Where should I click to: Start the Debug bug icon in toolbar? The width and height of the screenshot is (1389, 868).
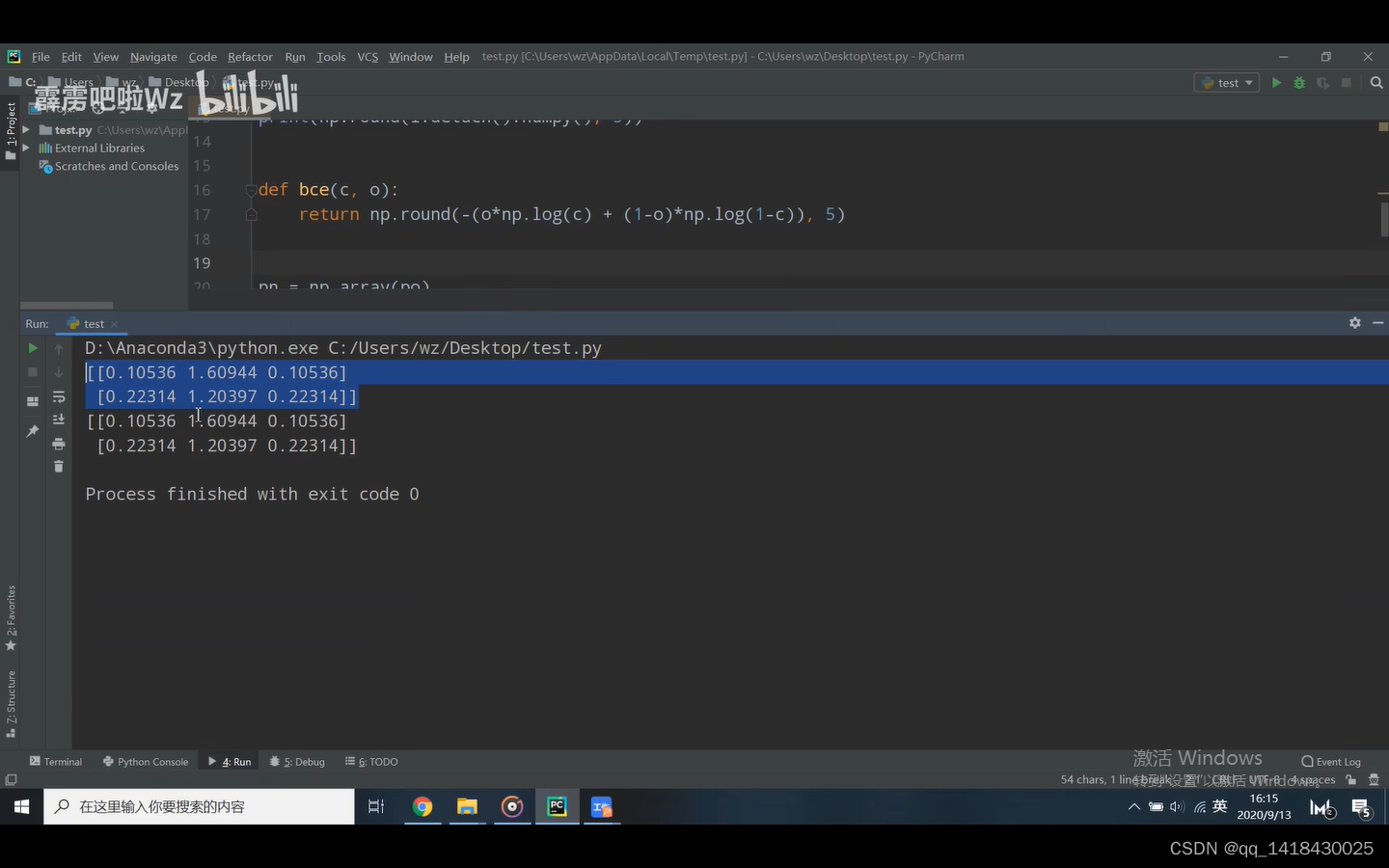pos(1299,83)
